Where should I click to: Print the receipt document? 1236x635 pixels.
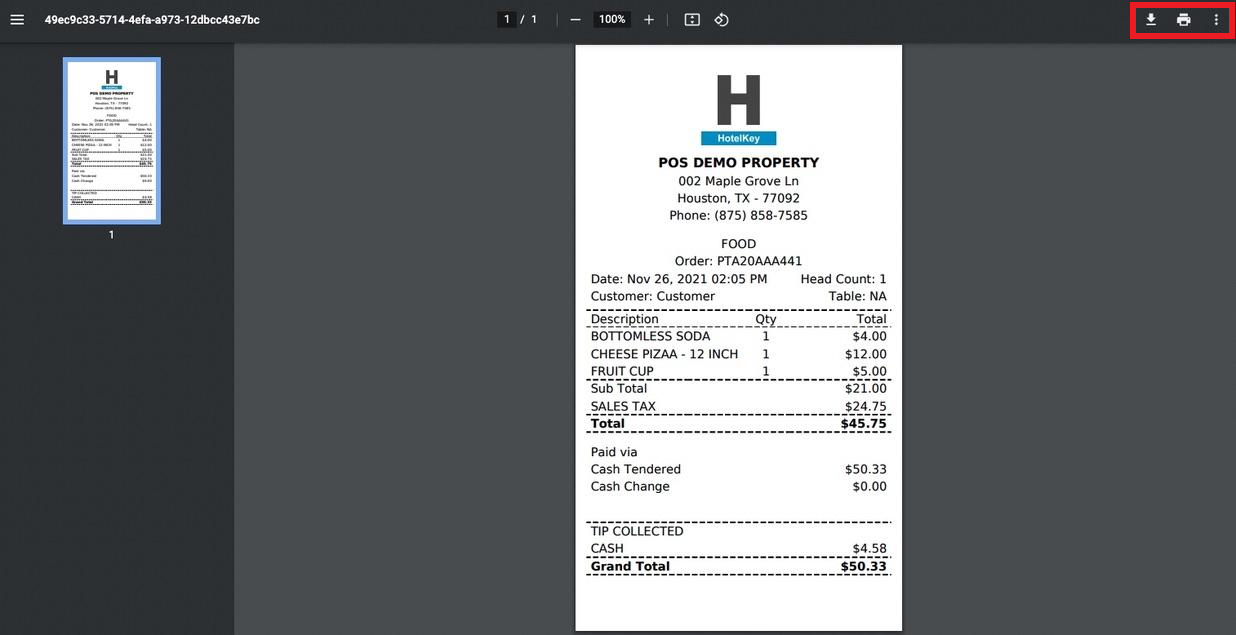click(1184, 19)
